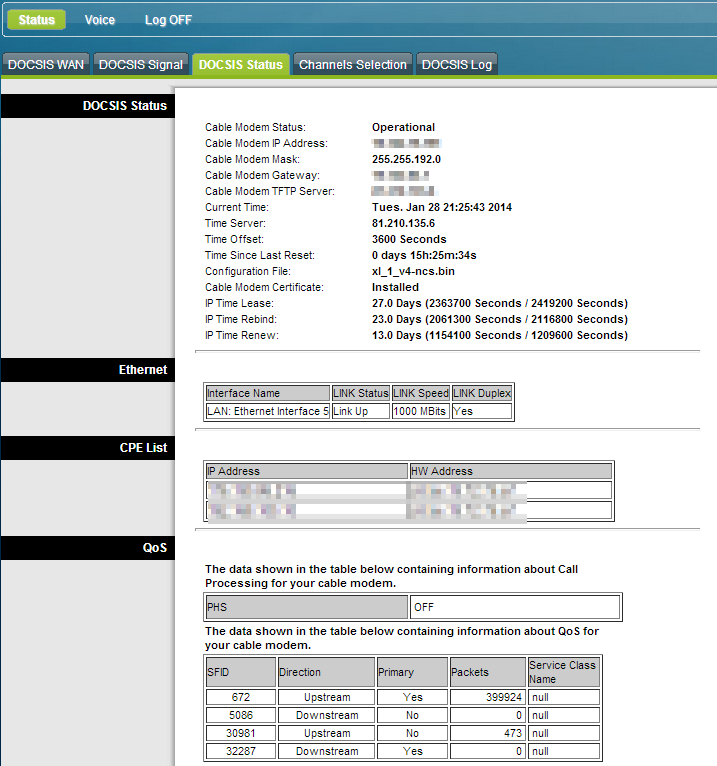Click the CPE List section header

[x=143, y=448]
